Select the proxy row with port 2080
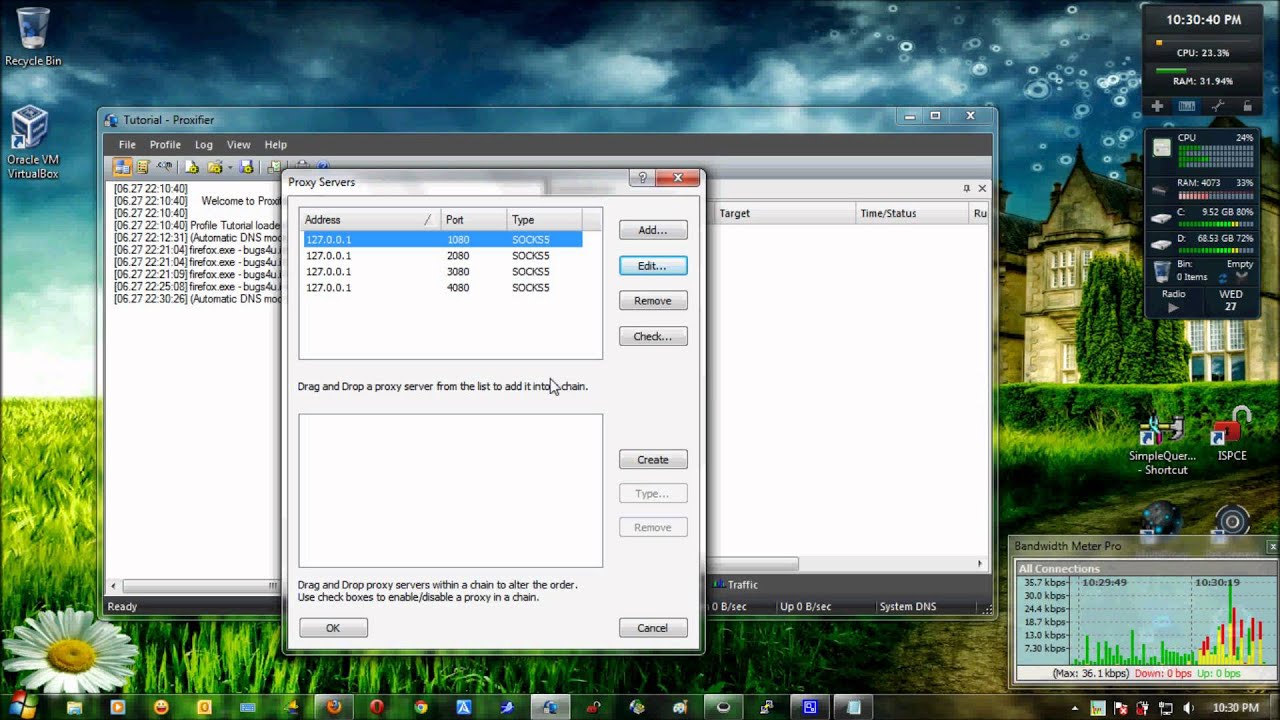1280x720 pixels. point(442,256)
